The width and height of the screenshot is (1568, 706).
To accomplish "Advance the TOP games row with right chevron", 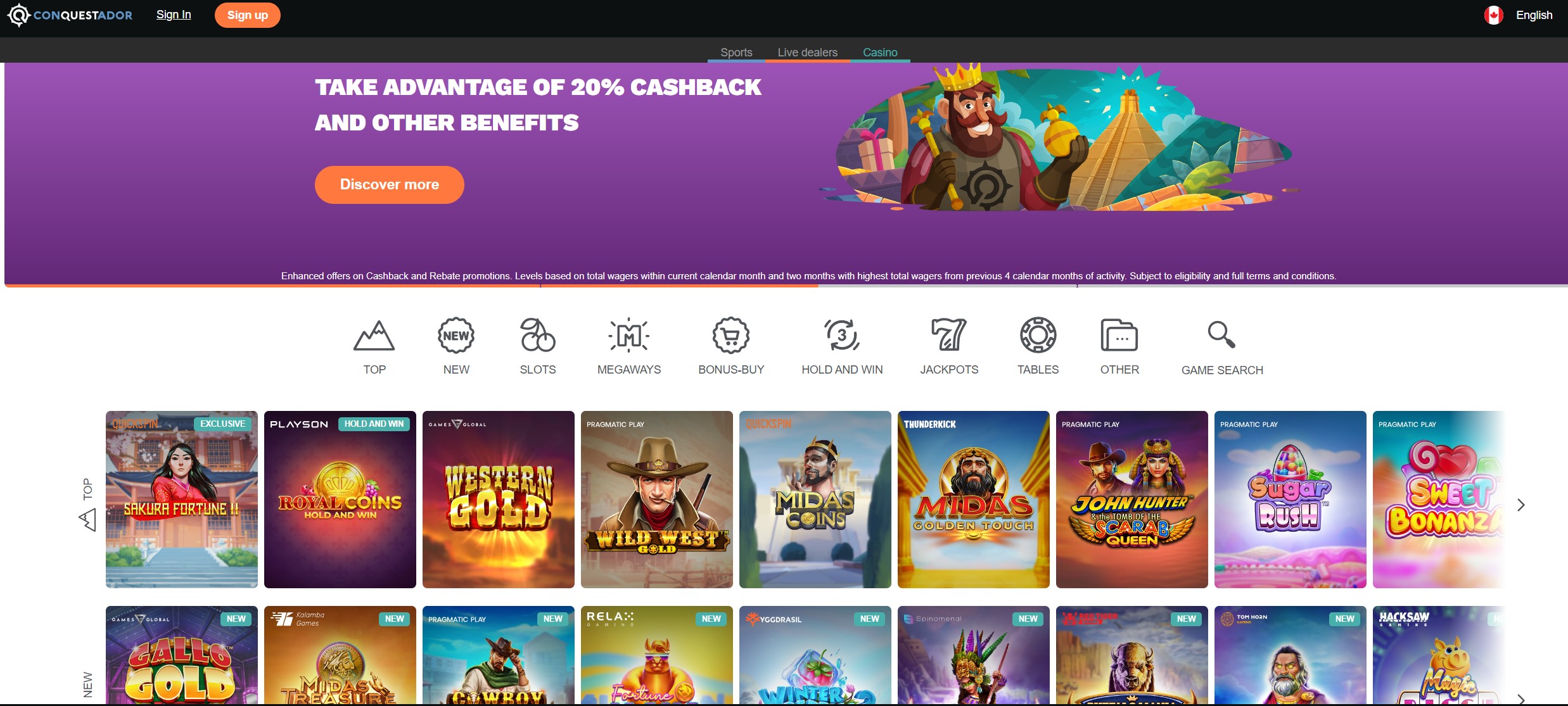I will 1521,505.
